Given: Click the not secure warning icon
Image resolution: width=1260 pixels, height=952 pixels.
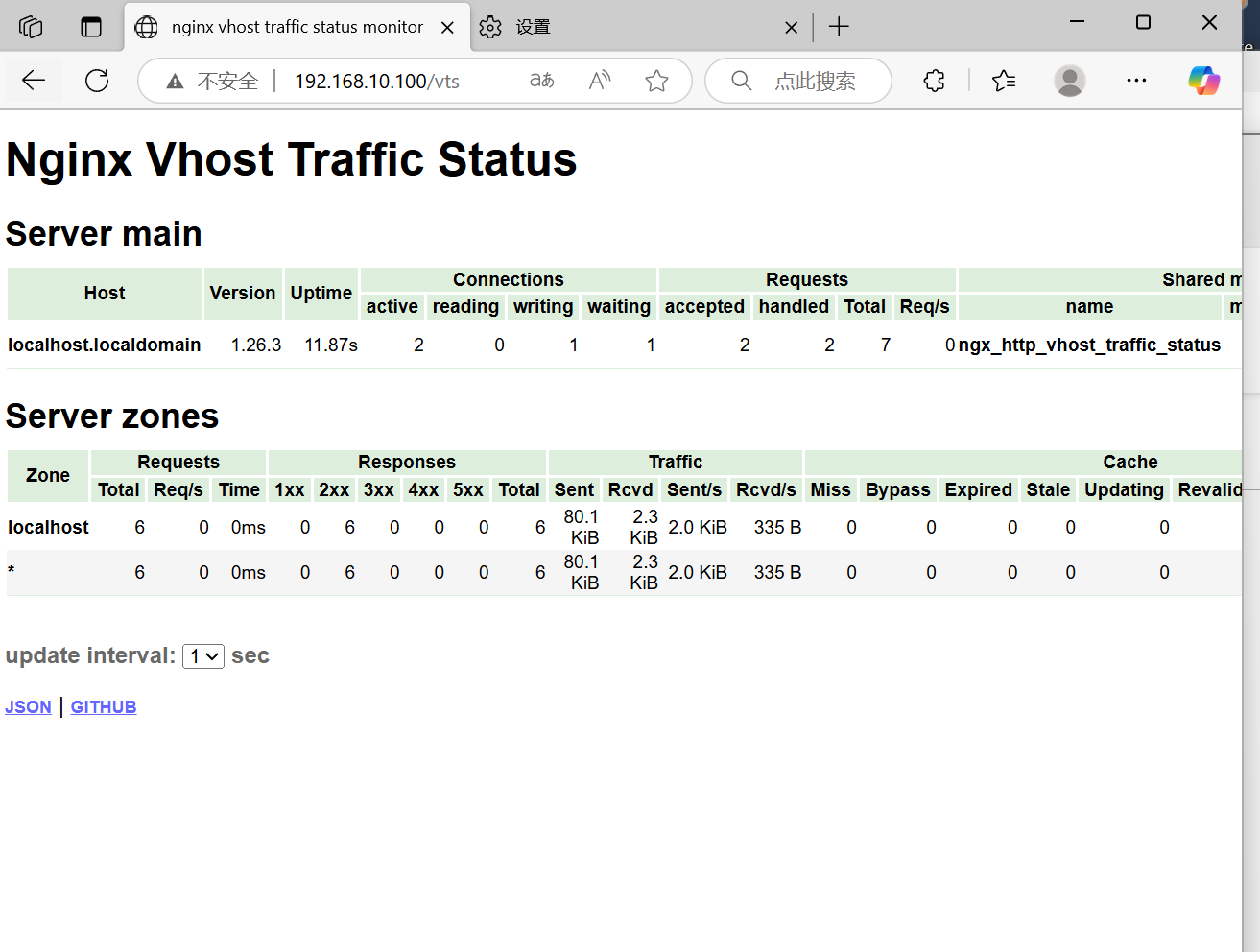Looking at the screenshot, I should (x=175, y=82).
